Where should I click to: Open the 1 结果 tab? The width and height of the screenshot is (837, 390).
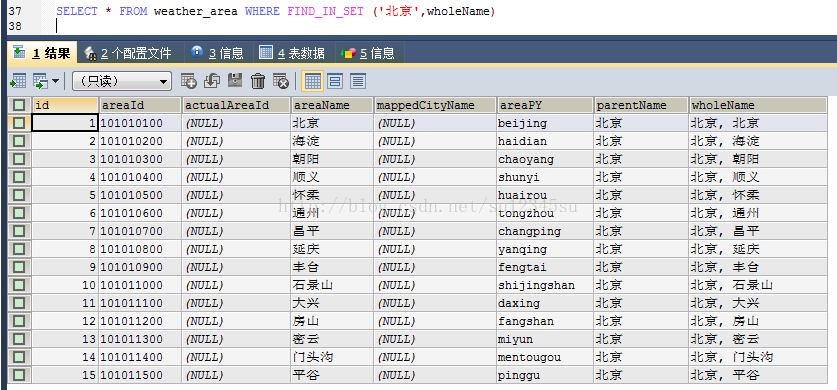point(42,53)
